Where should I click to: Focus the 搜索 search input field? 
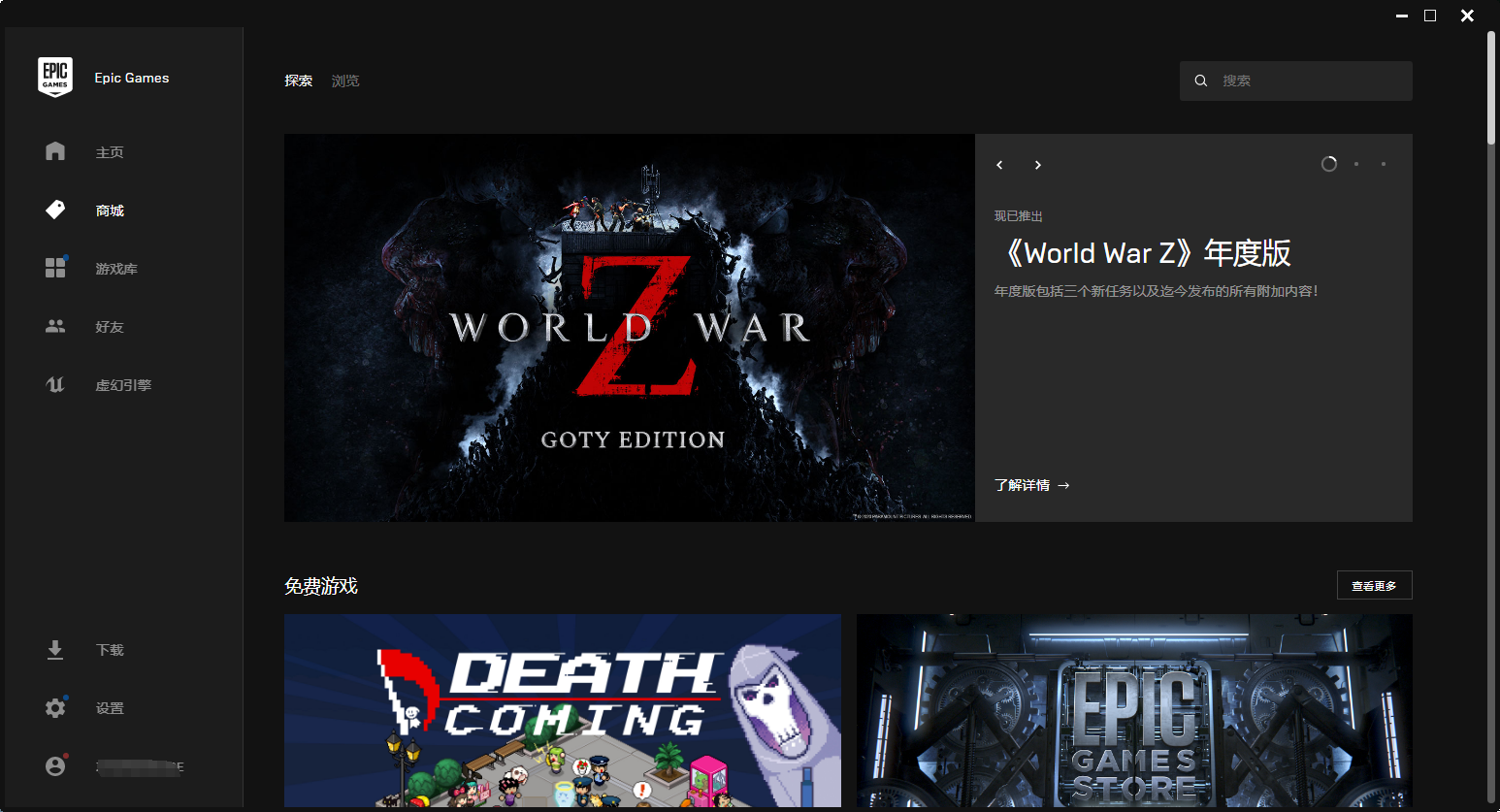1296,81
